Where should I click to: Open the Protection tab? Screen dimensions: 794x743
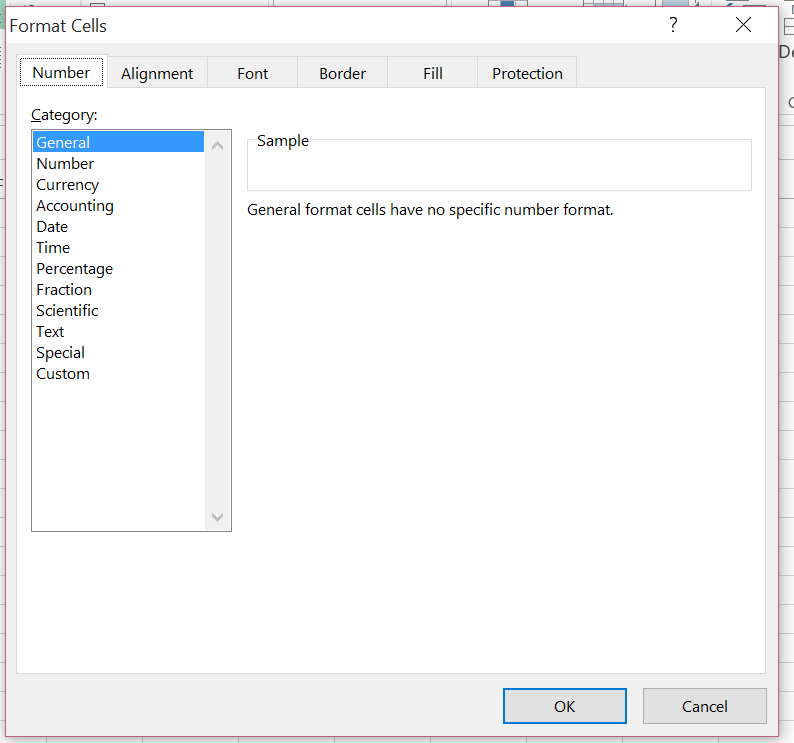[527, 73]
